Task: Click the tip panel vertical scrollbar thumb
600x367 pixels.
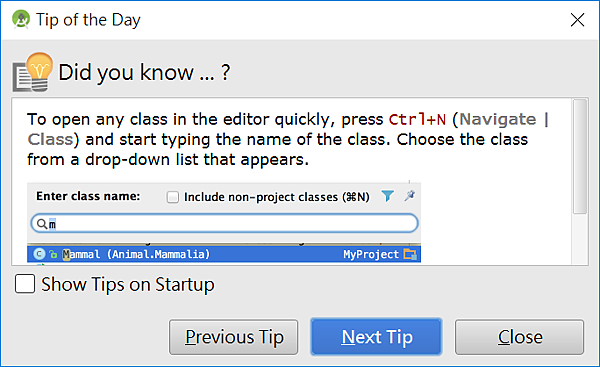Action: coord(580,156)
